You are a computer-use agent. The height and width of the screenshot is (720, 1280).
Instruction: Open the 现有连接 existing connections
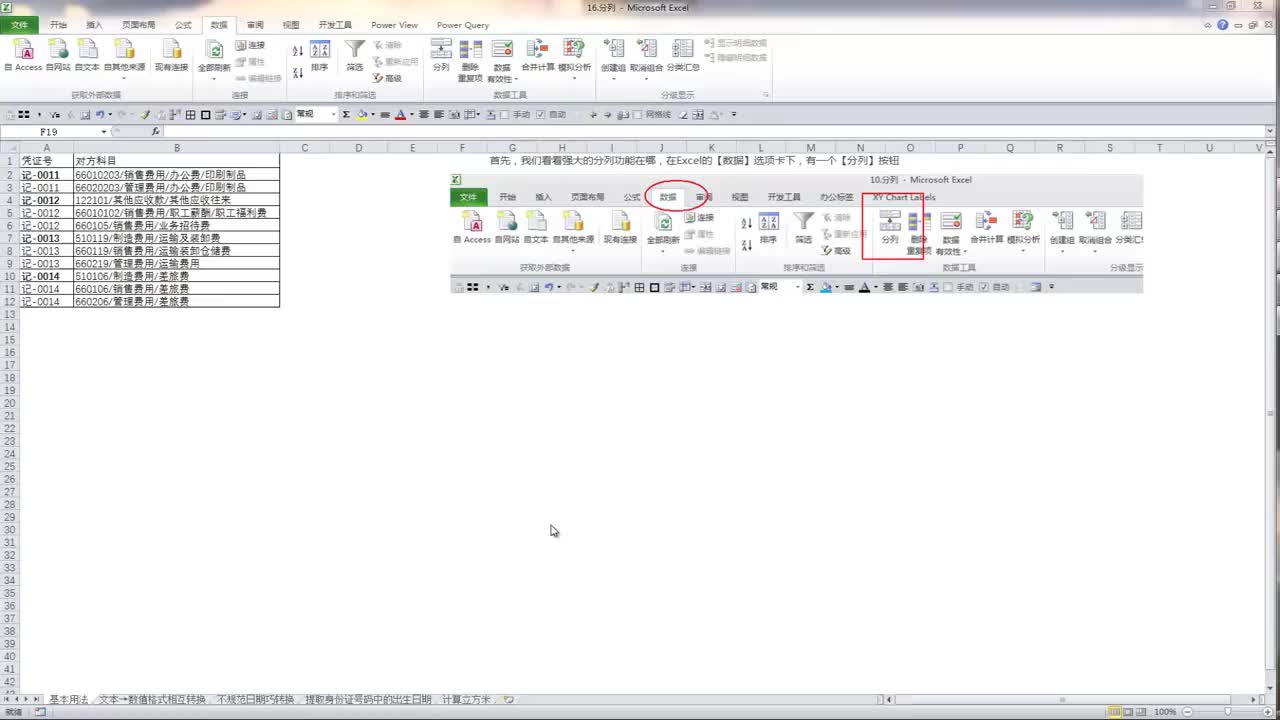pos(171,56)
